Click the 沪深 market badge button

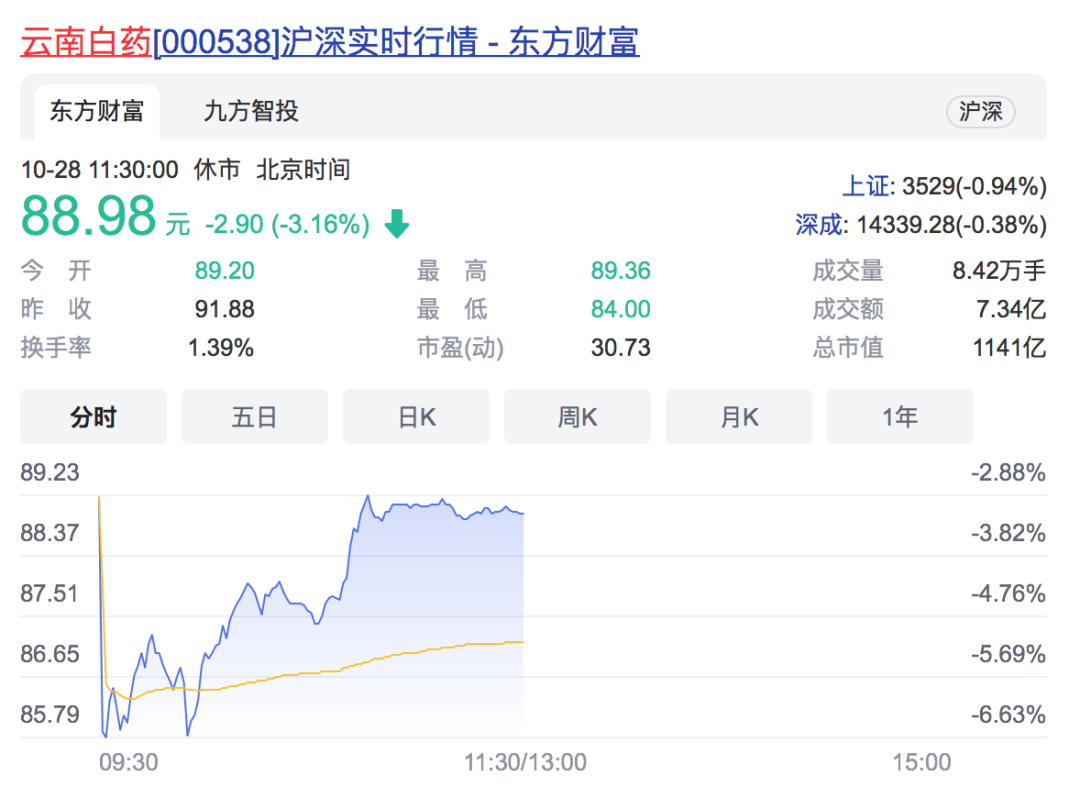tap(980, 112)
